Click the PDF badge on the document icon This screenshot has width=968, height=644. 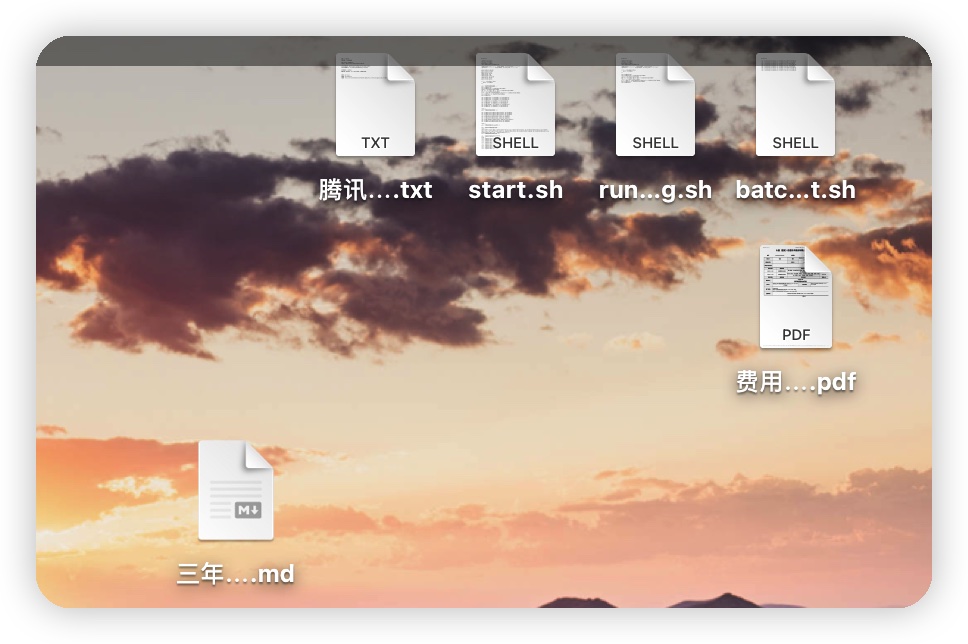[x=795, y=335]
